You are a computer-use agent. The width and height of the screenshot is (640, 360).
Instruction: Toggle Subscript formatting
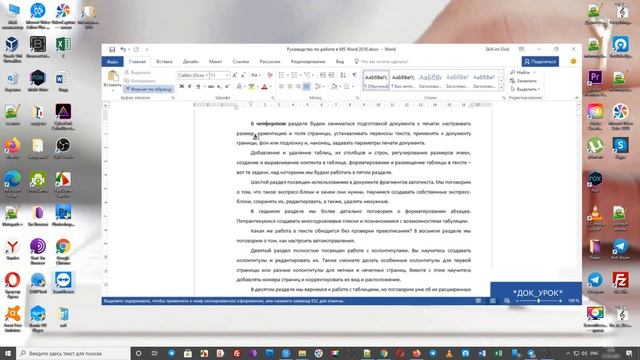tap(219, 87)
